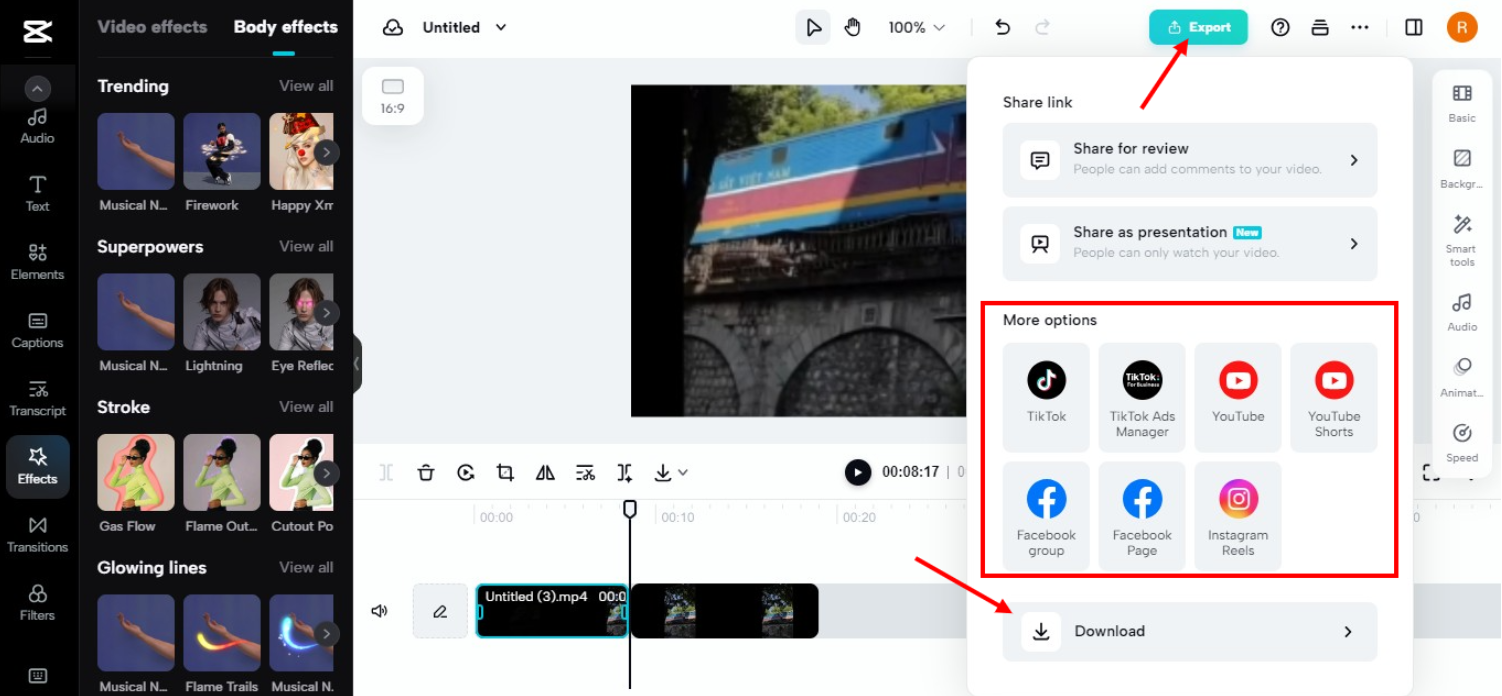Open the Elements library
Viewport: 1502px width, 696px height.
pyautogui.click(x=37, y=262)
